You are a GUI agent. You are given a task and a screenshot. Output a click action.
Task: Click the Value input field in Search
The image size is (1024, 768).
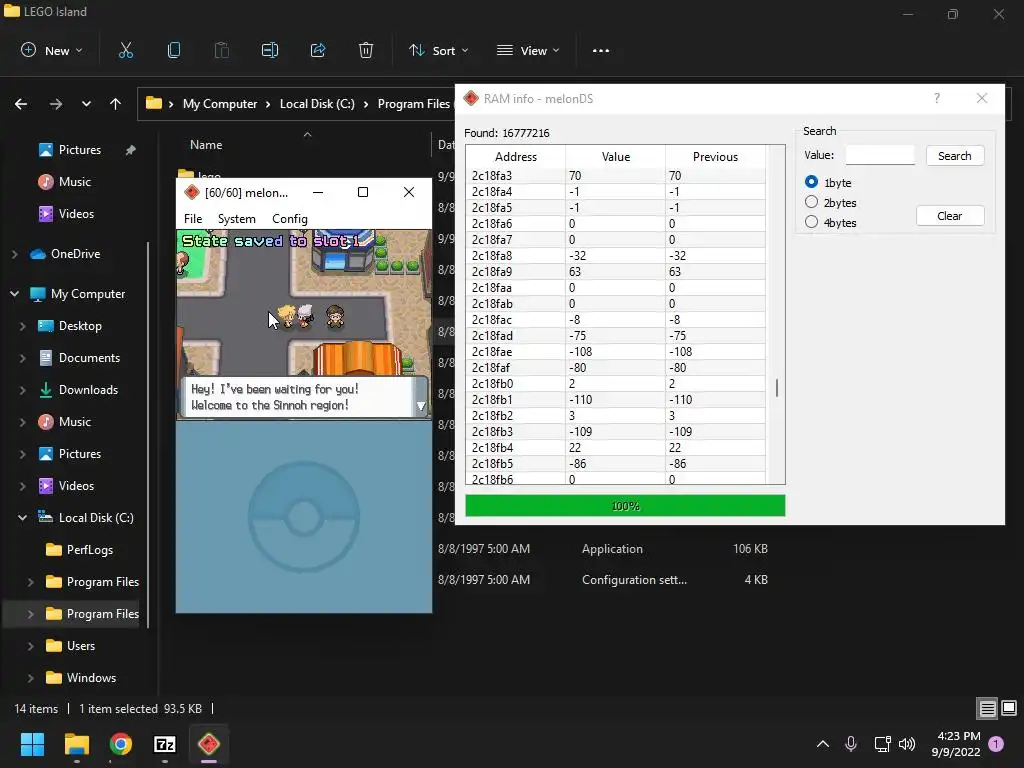(x=880, y=155)
